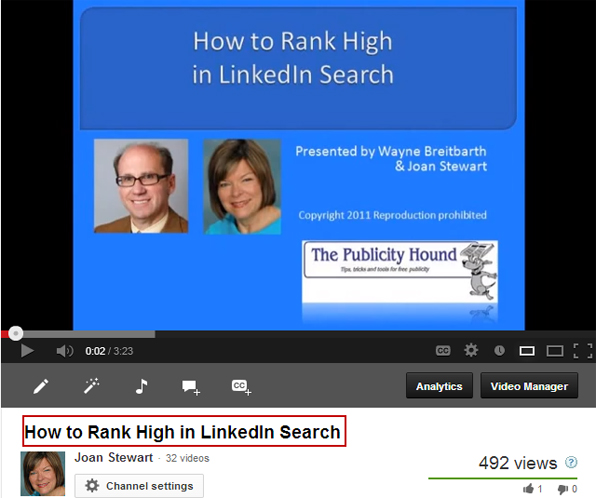Switch to small player size

coord(527,351)
